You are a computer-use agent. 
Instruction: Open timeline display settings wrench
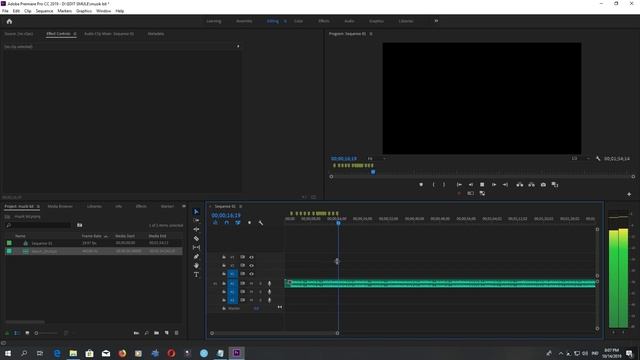261,223
